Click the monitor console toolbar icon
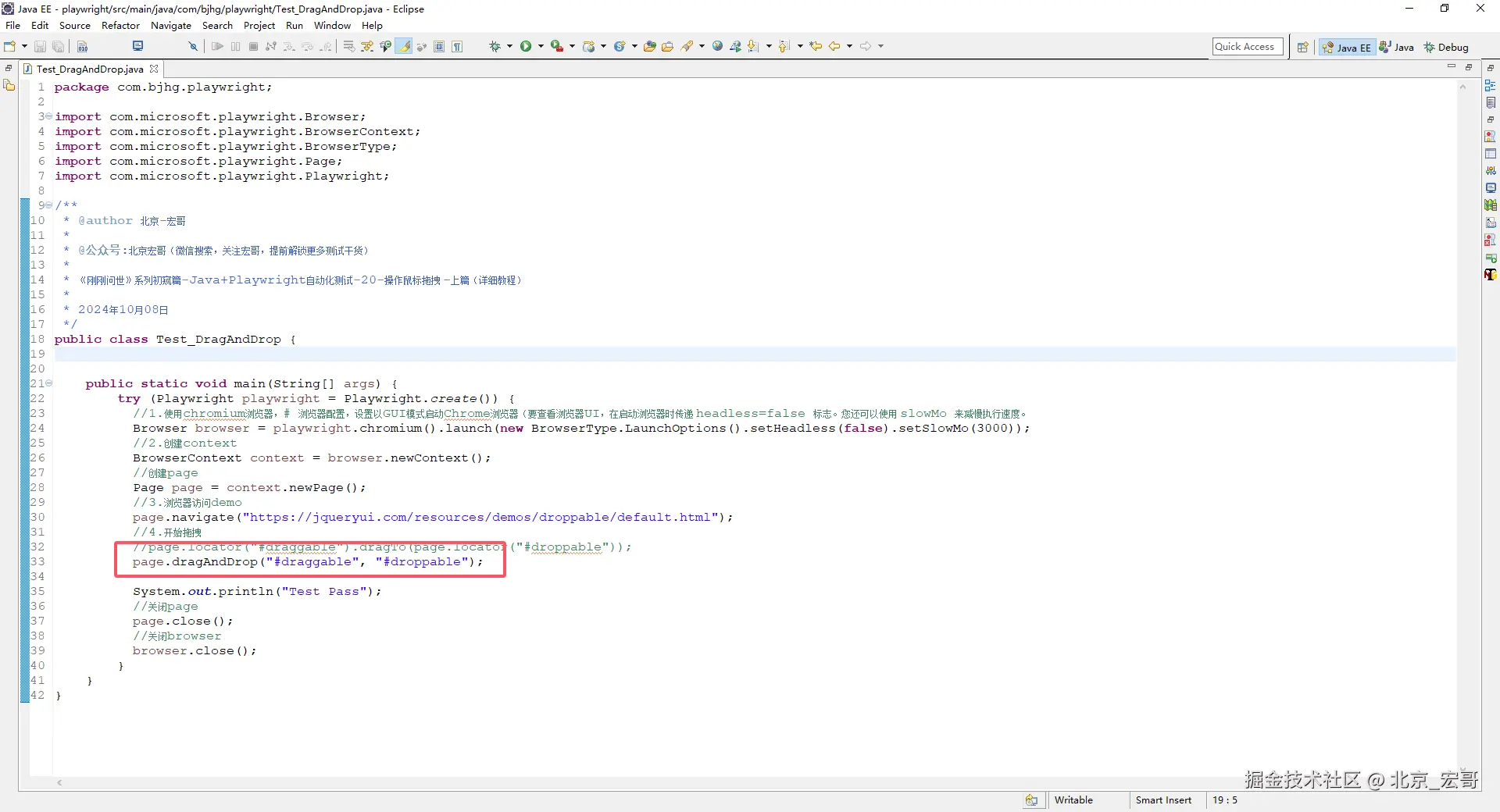Screen dimensions: 1500x812 [x=137, y=46]
